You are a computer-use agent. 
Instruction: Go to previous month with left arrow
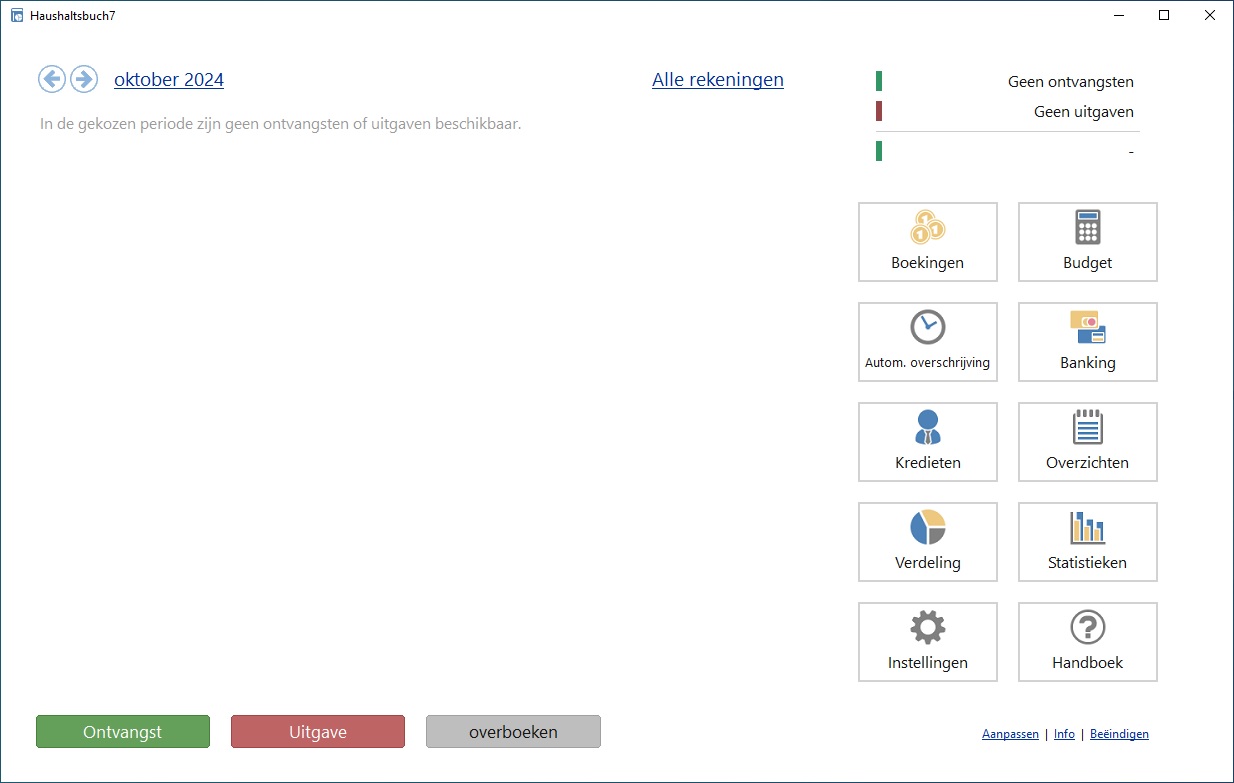[x=52, y=79]
